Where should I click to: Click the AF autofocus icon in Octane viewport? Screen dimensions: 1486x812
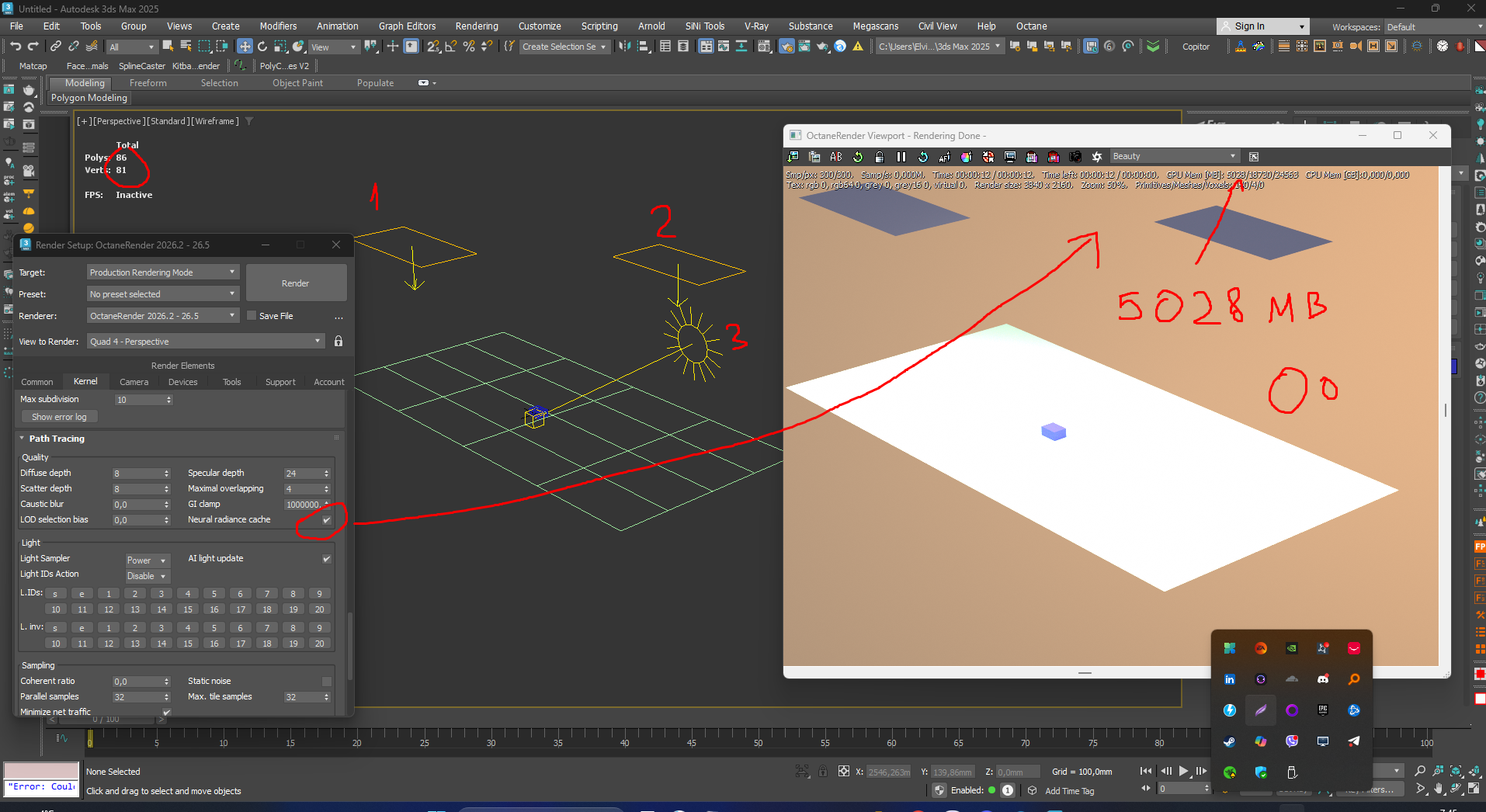945,157
